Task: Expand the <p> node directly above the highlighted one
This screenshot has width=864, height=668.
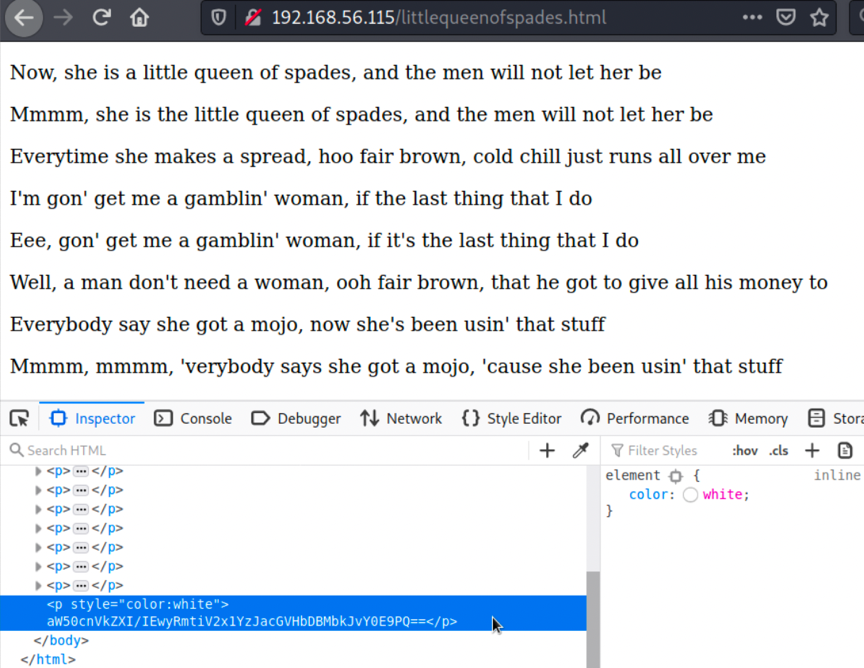Action: point(38,585)
